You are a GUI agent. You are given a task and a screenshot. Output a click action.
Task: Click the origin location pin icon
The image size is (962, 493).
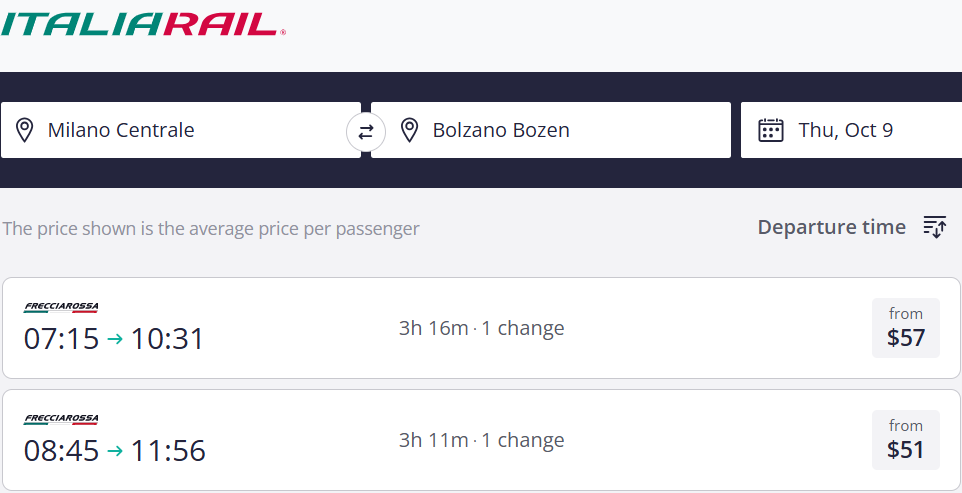coord(25,130)
